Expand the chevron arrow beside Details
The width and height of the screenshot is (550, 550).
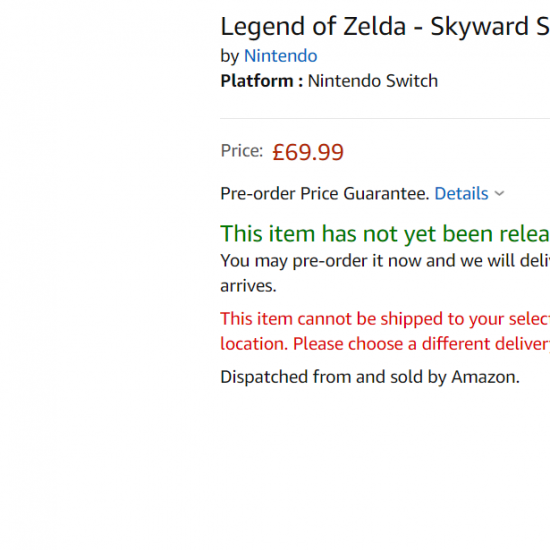(x=499, y=193)
